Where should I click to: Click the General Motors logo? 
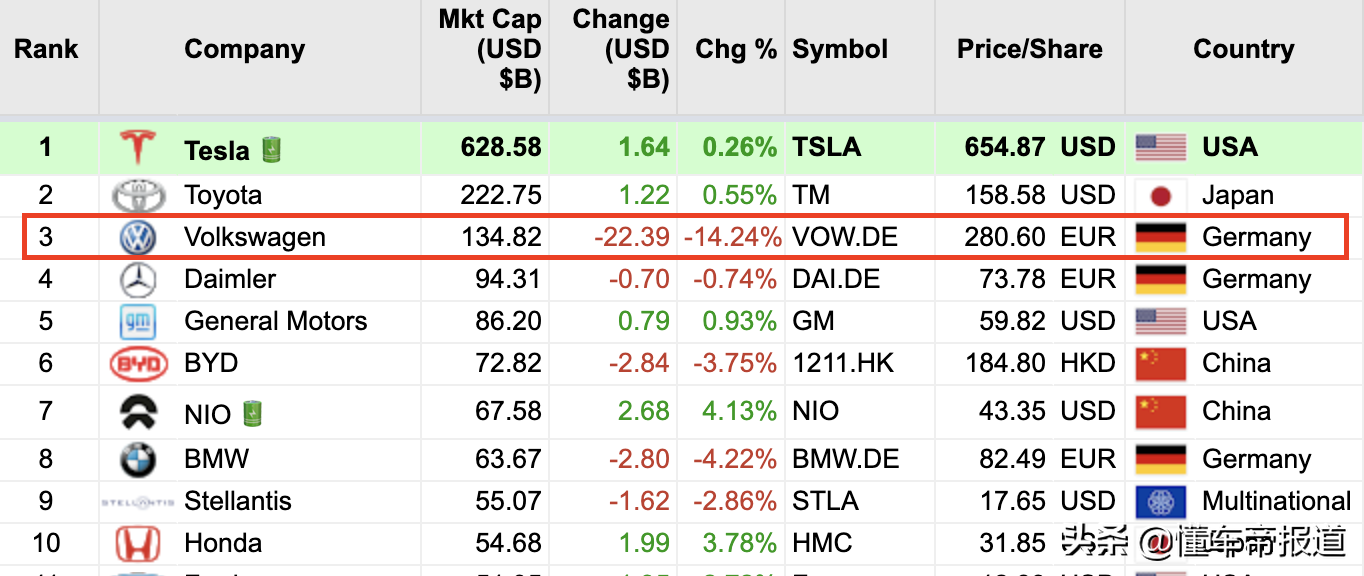tap(138, 322)
